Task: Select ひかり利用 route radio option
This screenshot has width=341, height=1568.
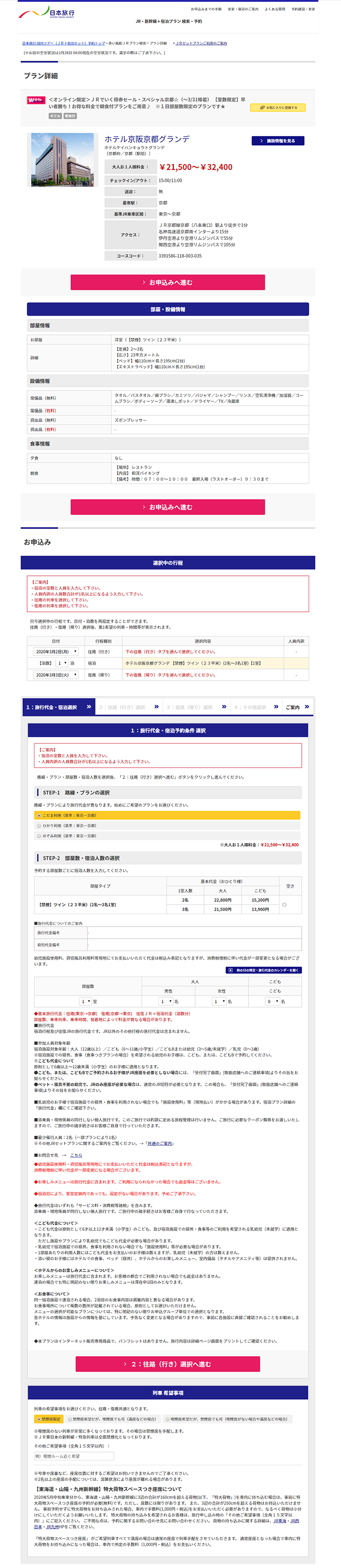Action: (x=40, y=825)
